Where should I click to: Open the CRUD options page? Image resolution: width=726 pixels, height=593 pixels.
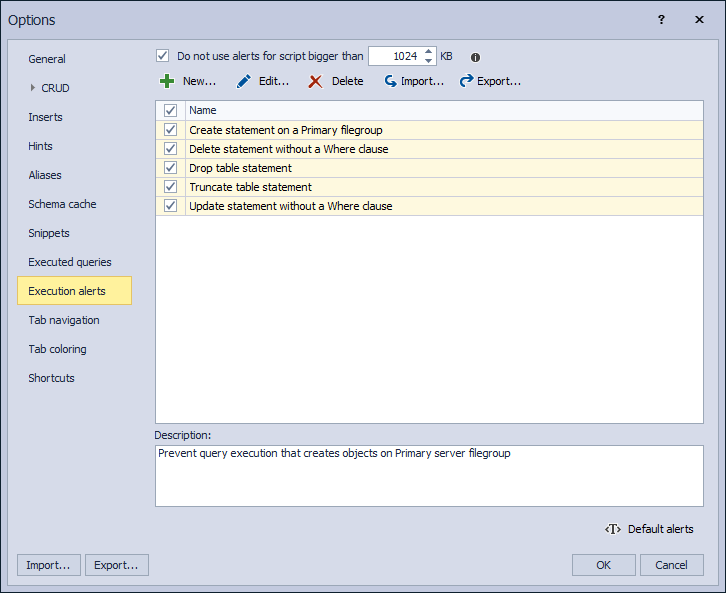point(55,88)
